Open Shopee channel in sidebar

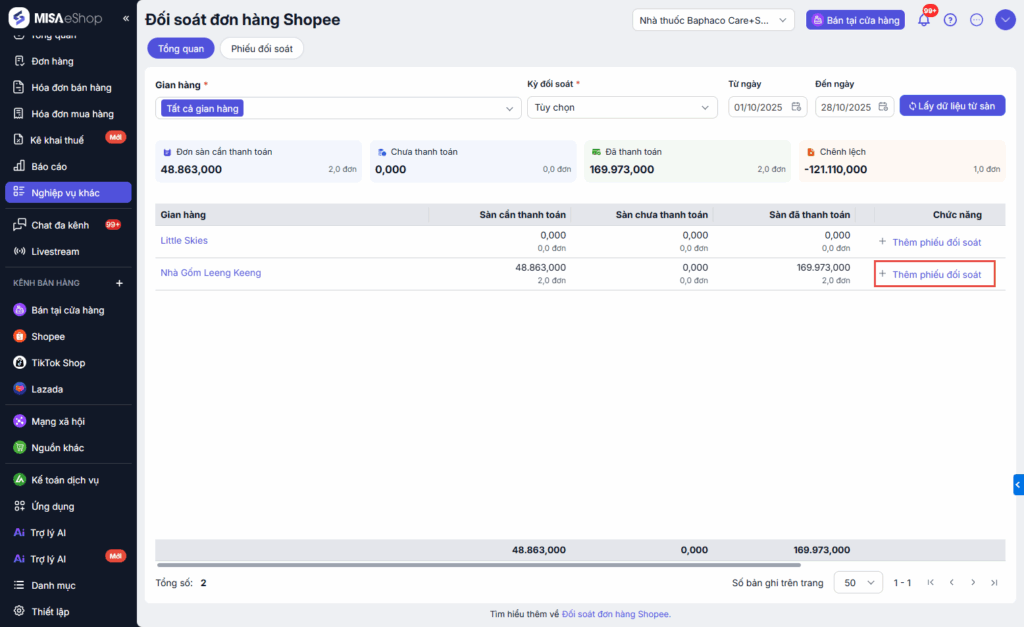[47, 337]
